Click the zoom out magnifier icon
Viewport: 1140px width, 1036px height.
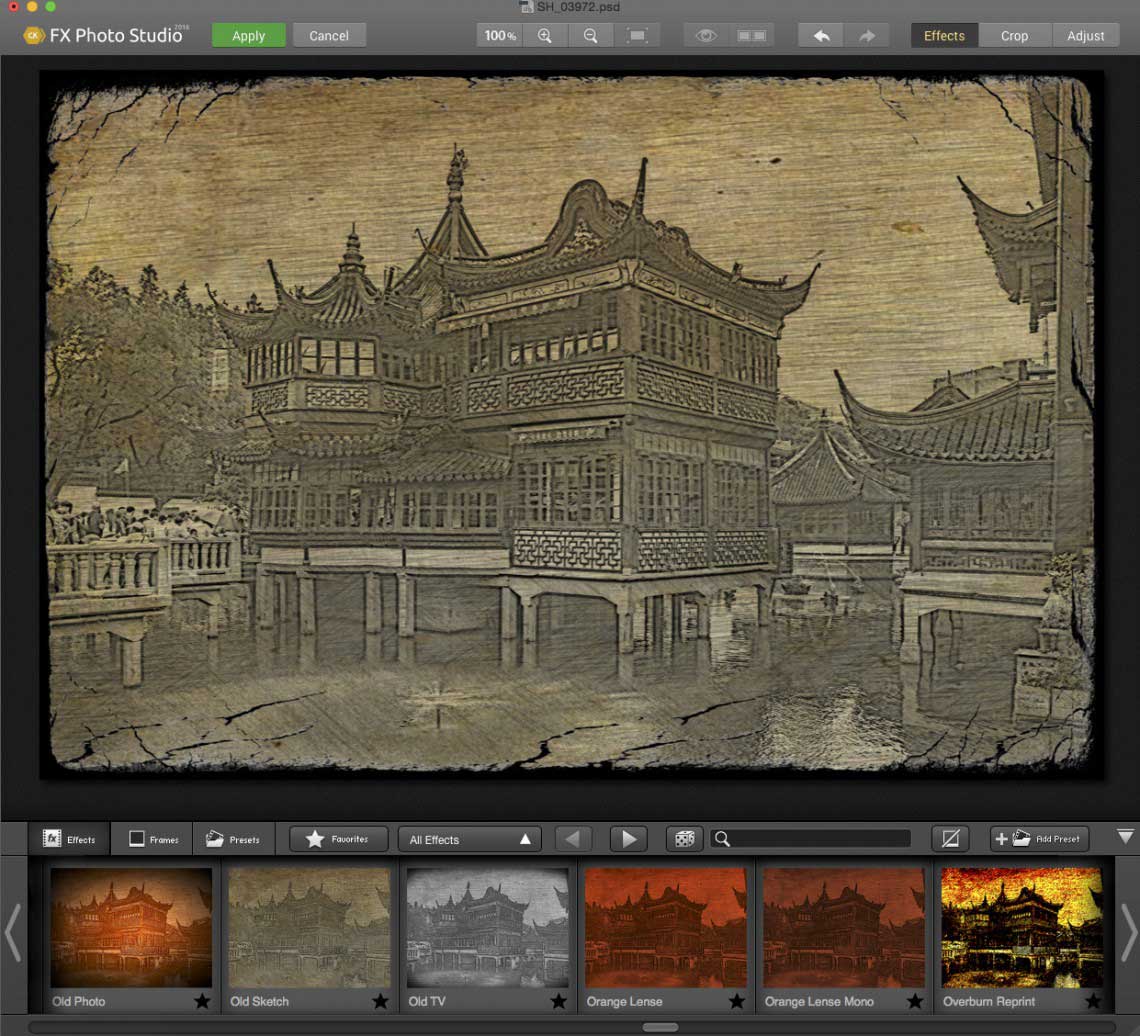[x=591, y=36]
